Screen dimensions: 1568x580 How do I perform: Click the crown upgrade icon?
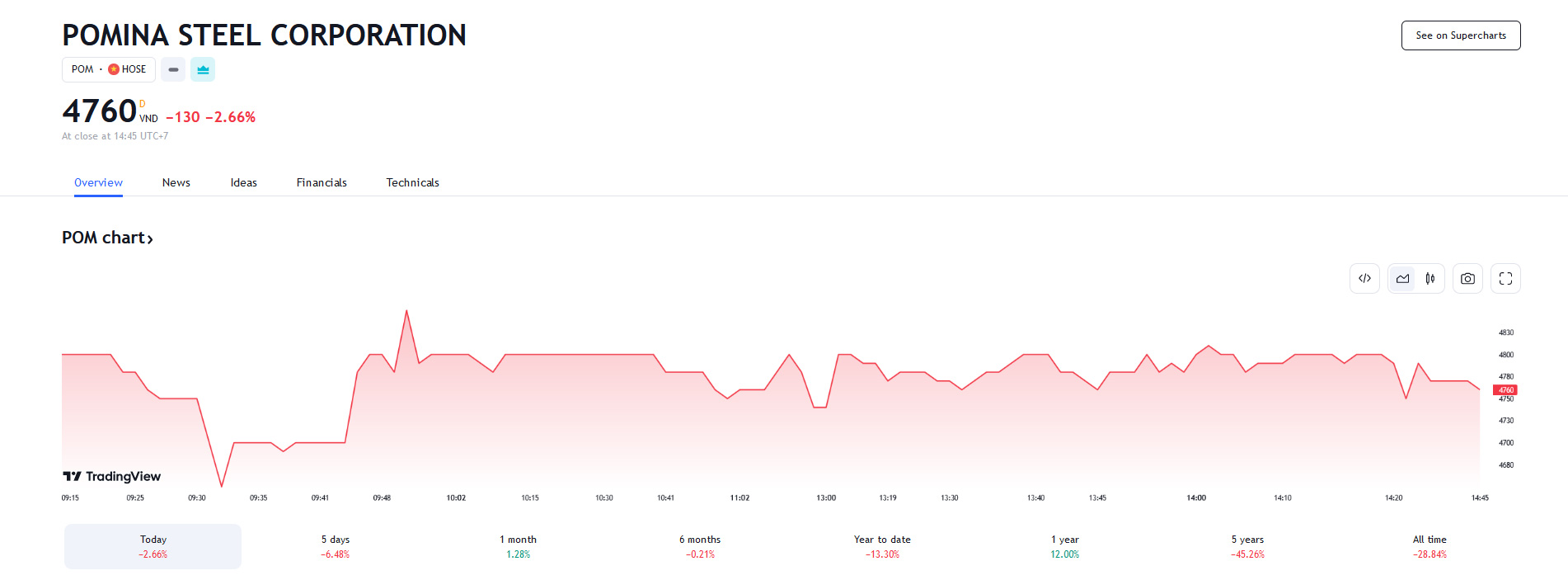[x=203, y=69]
